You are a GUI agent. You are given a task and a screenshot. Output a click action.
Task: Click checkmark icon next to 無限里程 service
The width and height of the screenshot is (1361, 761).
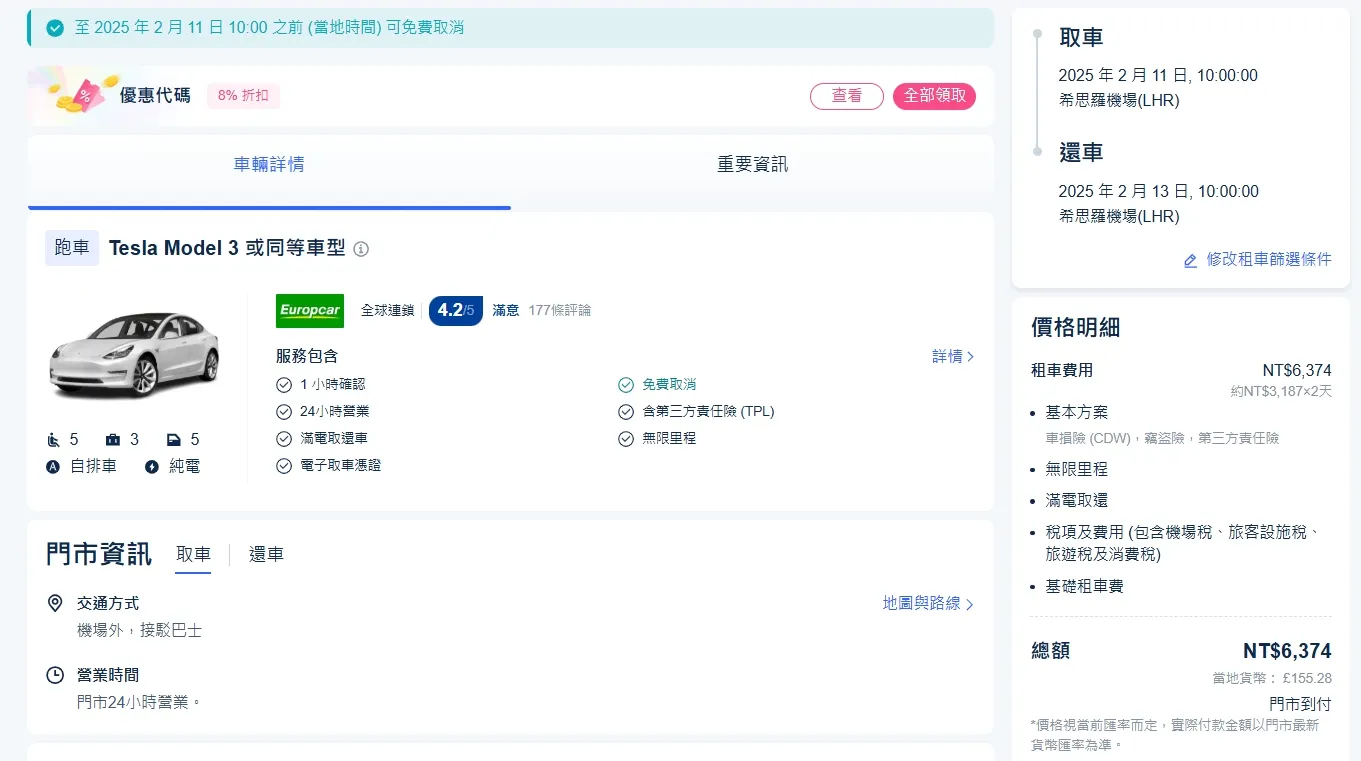626,439
